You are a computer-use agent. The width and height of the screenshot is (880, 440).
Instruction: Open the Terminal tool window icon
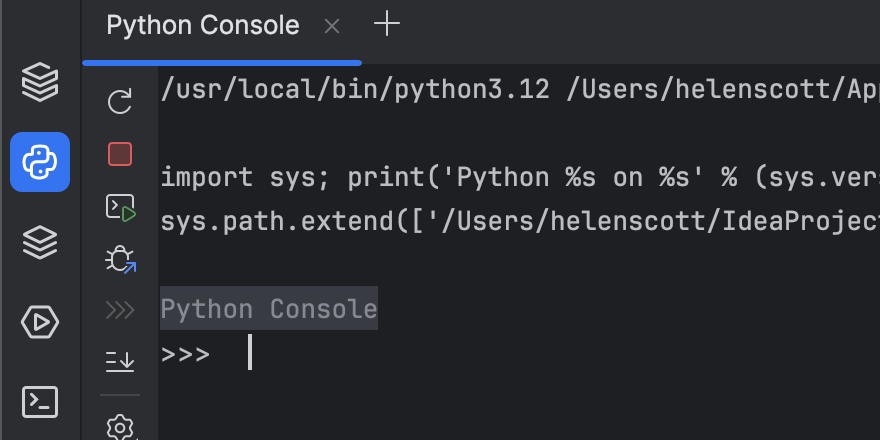pyautogui.click(x=40, y=401)
